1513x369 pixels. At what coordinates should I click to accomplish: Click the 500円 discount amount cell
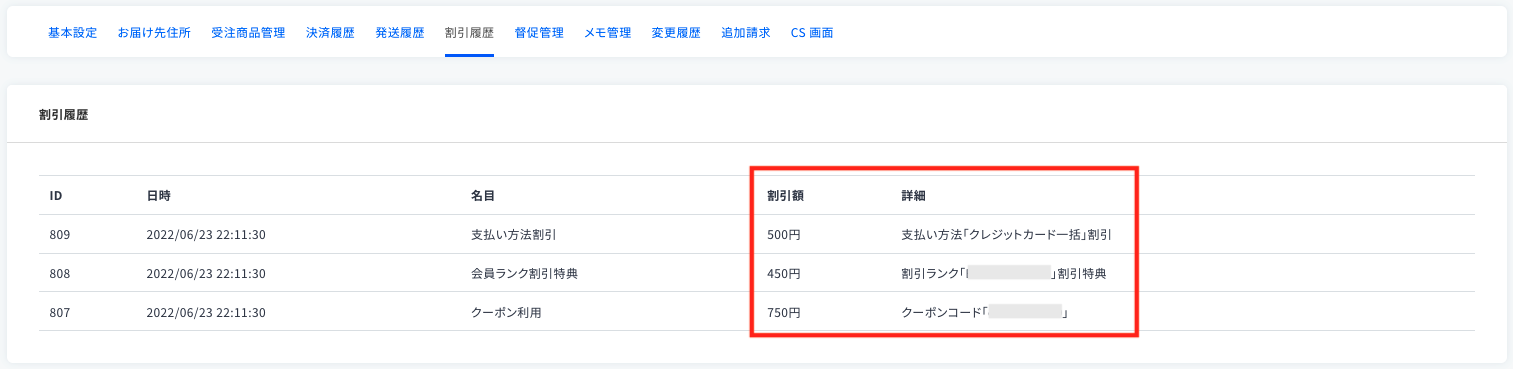pos(784,235)
